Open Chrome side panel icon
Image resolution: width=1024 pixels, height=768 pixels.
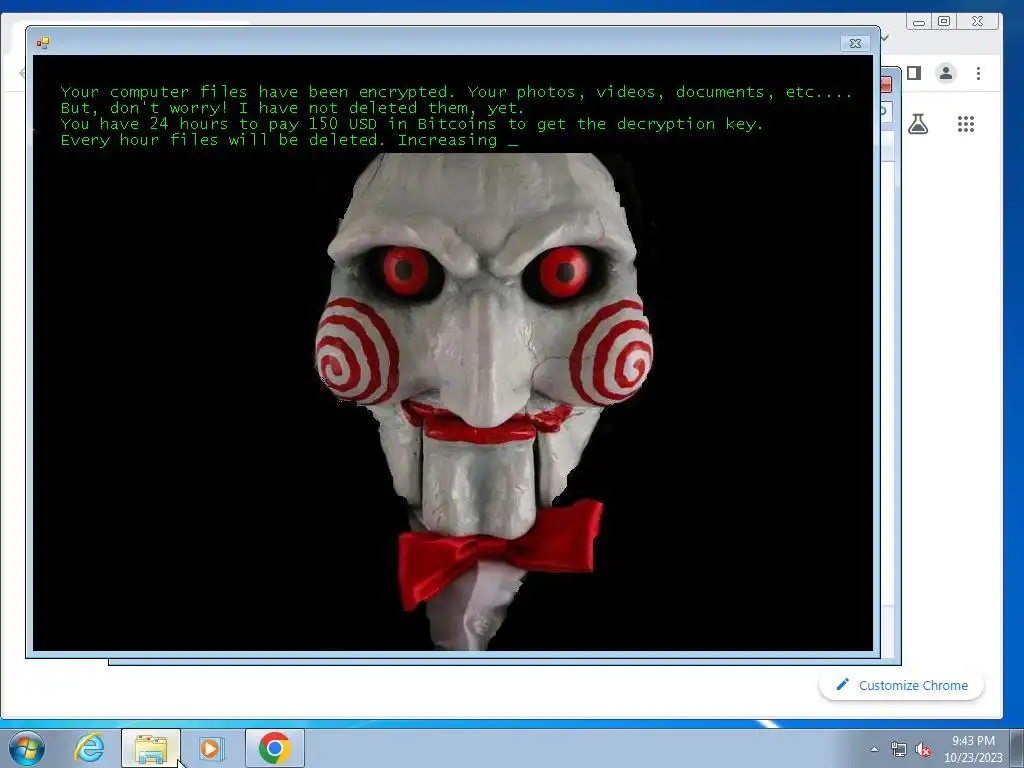(x=914, y=73)
